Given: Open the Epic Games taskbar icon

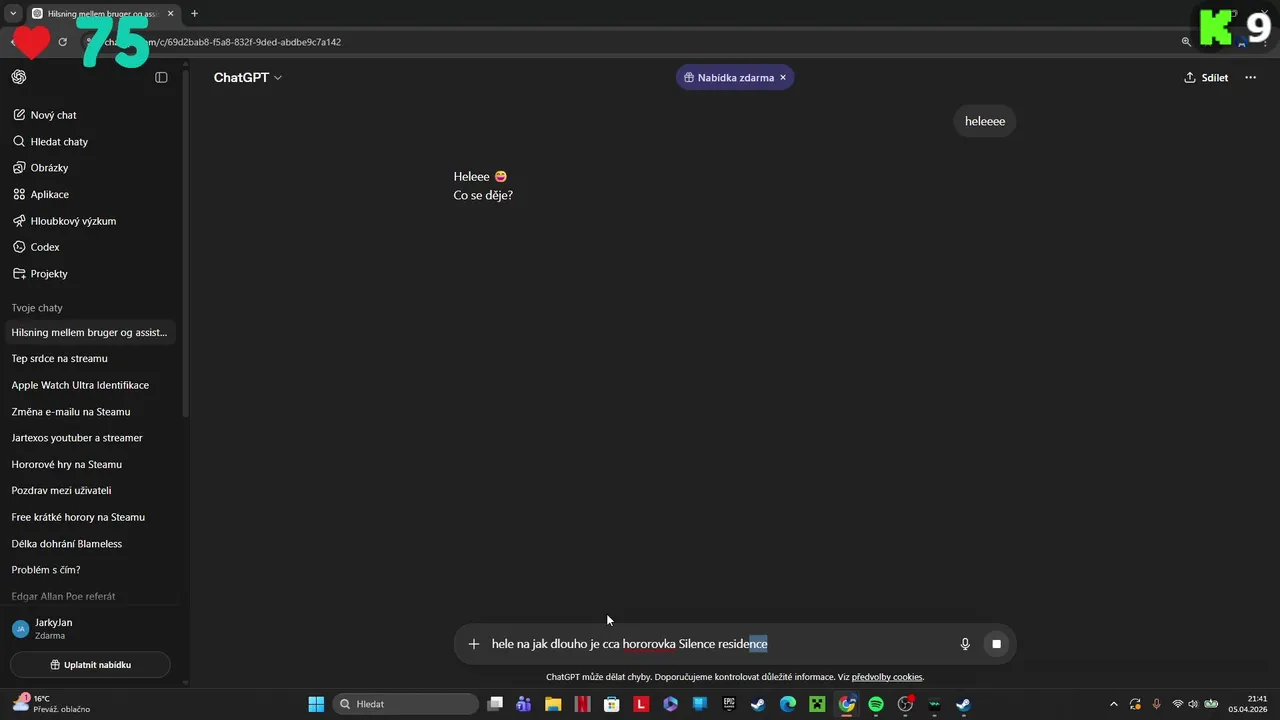Looking at the screenshot, I should point(729,704).
